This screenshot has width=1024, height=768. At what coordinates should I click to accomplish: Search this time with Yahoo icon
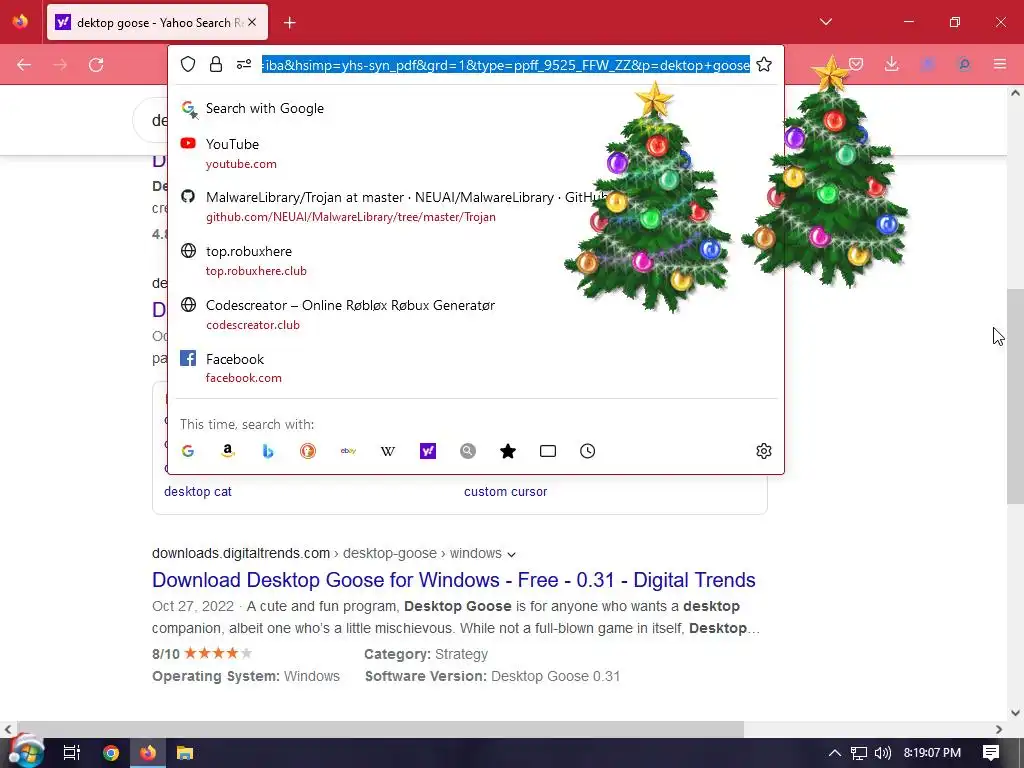click(428, 451)
